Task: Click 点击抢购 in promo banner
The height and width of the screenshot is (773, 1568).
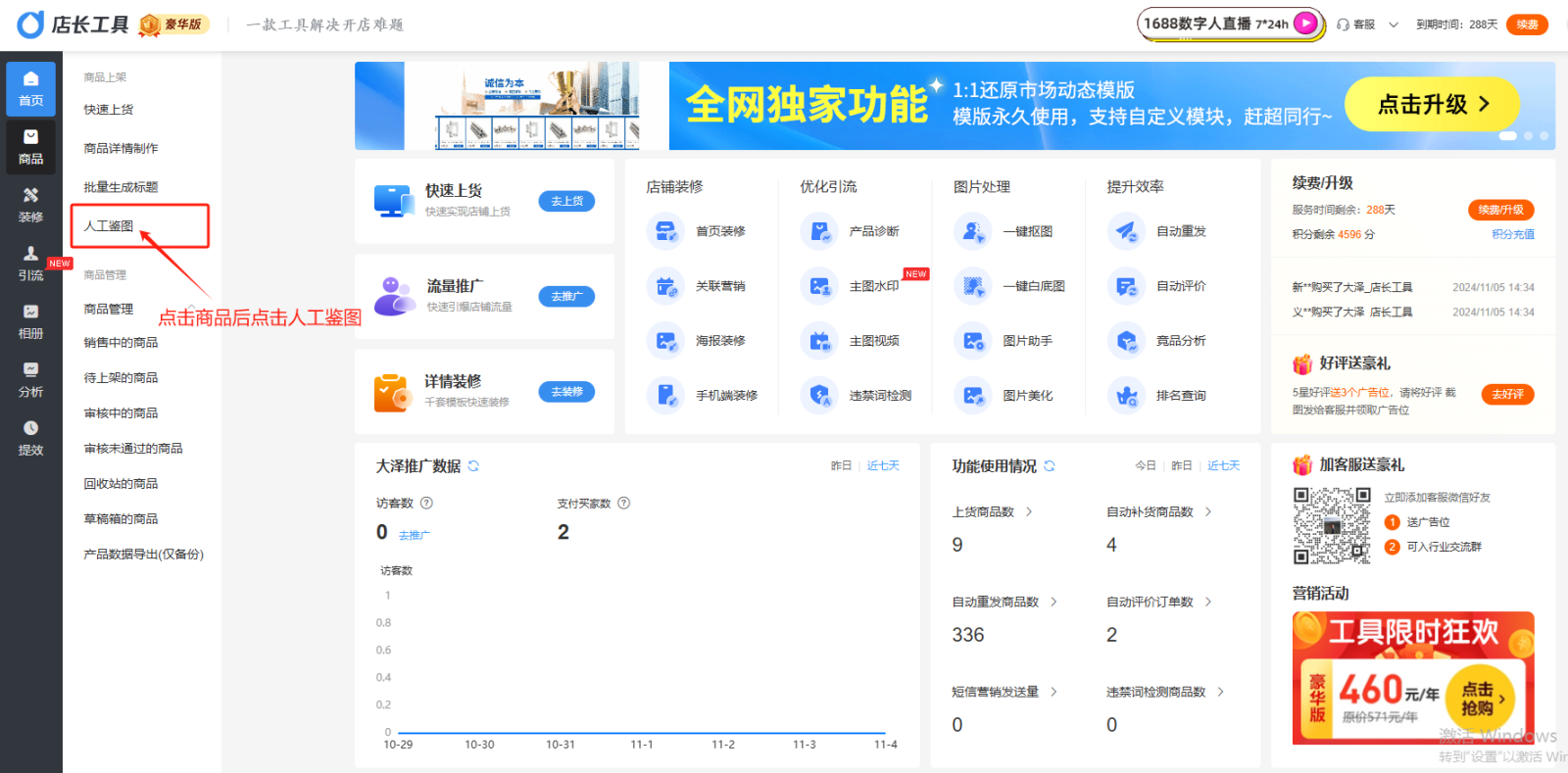Action: point(1479,699)
